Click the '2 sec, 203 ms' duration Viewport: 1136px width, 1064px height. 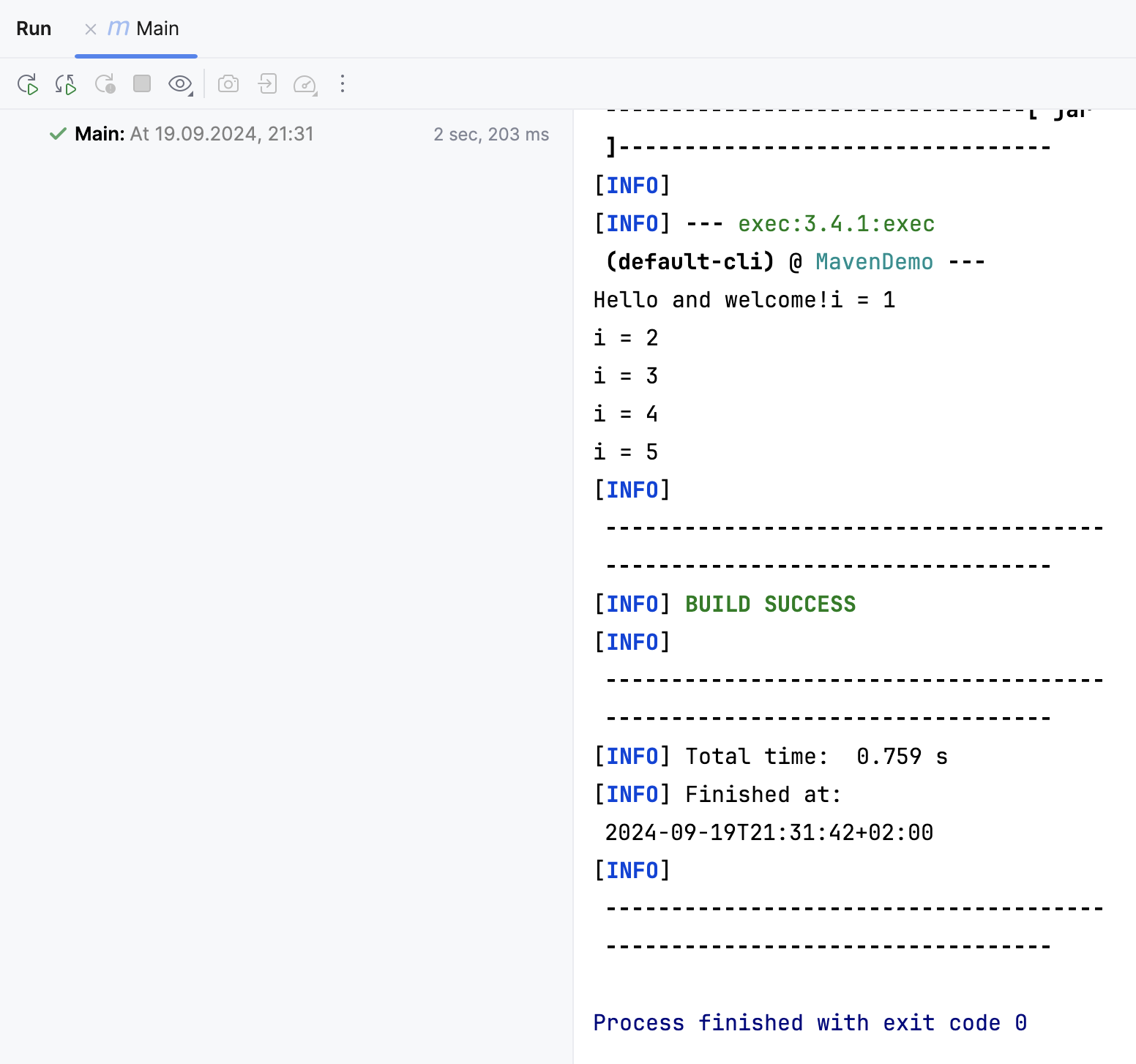click(x=490, y=135)
